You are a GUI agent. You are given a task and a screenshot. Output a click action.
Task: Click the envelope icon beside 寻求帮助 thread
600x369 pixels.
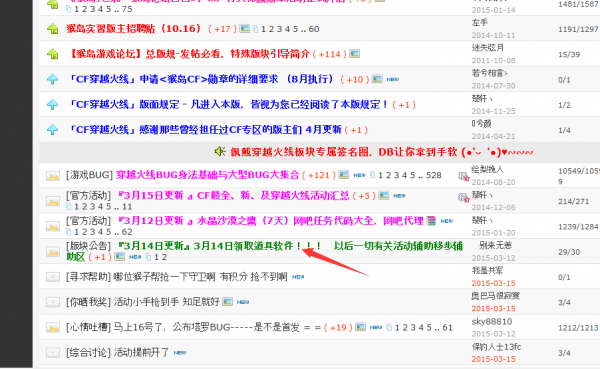[x=53, y=277]
